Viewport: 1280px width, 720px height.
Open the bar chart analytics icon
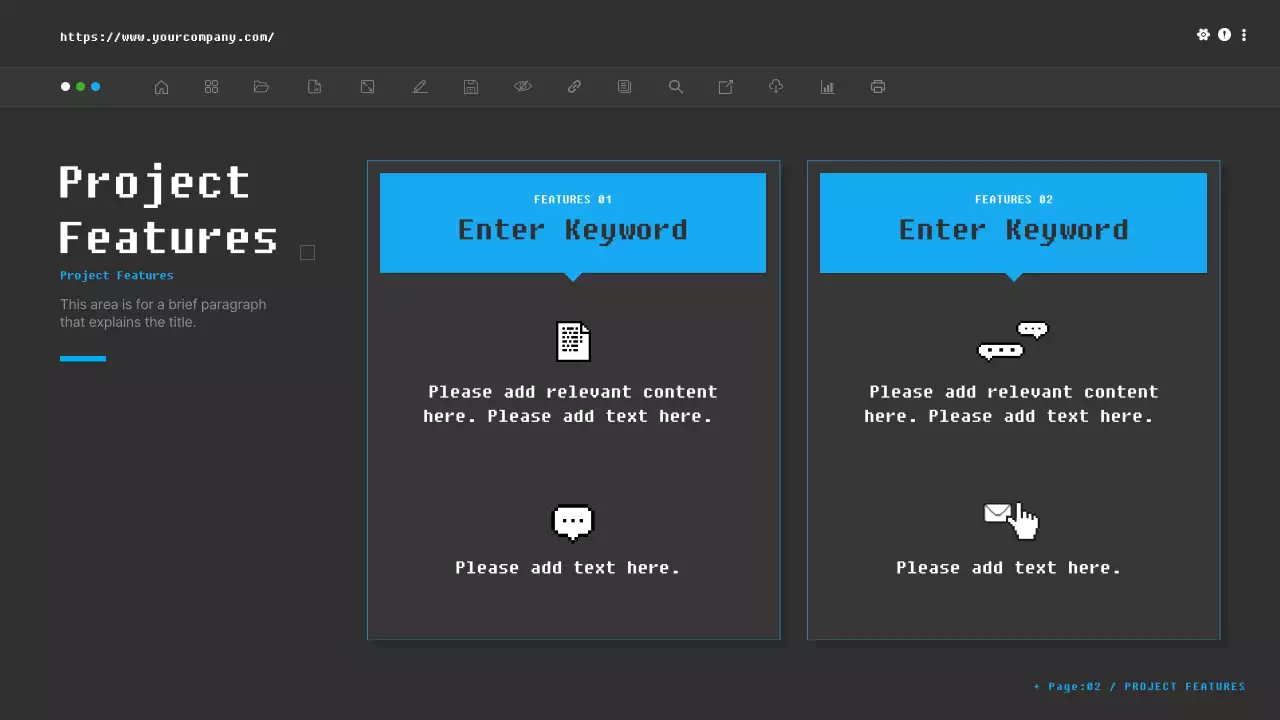click(x=827, y=87)
